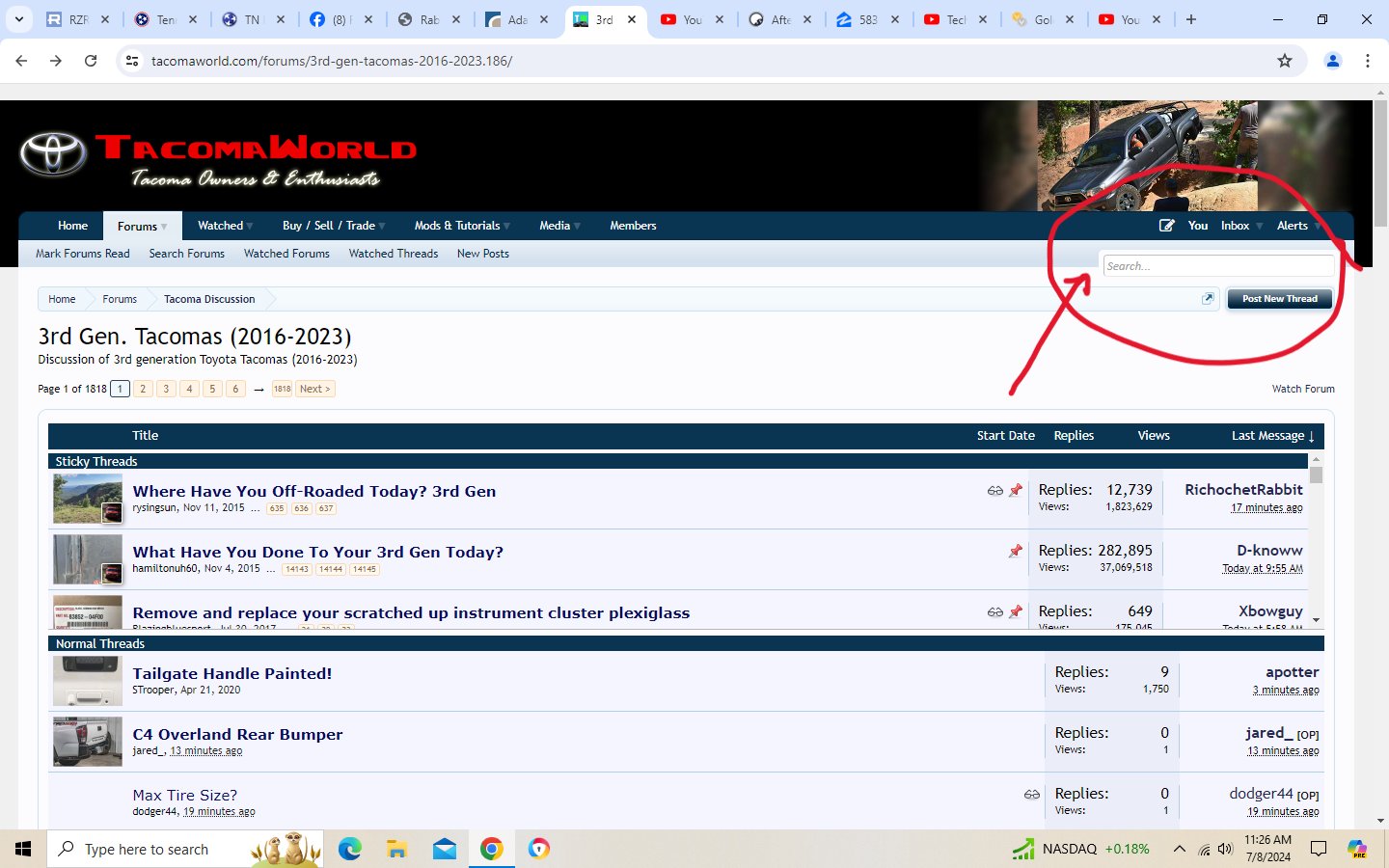The height and width of the screenshot is (868, 1389).
Task: Open the Alerts dropdown
Action: 1298,226
